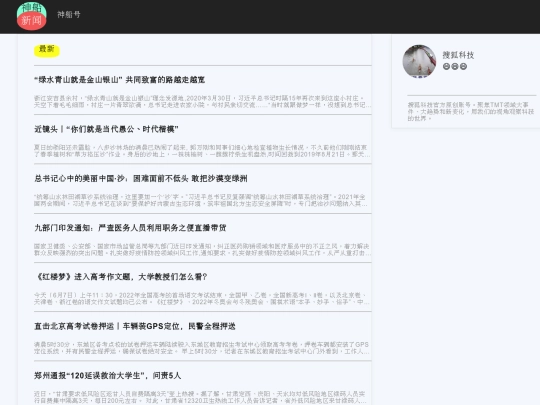This screenshot has height=405, width=540.
Task: Click the summary mentioning 统筹山水林田湖草沙系统治理
Action: click(202, 200)
